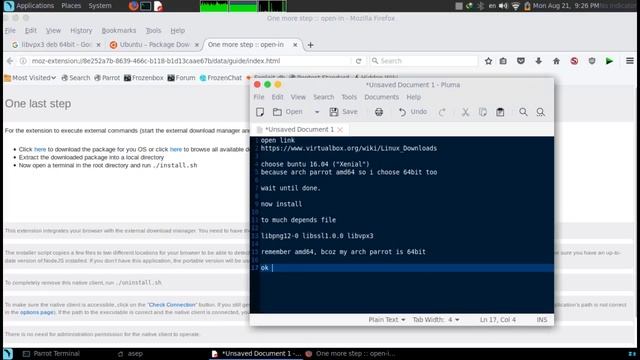
Task: Copy selection with Pluma's copy icon
Action: point(482,112)
